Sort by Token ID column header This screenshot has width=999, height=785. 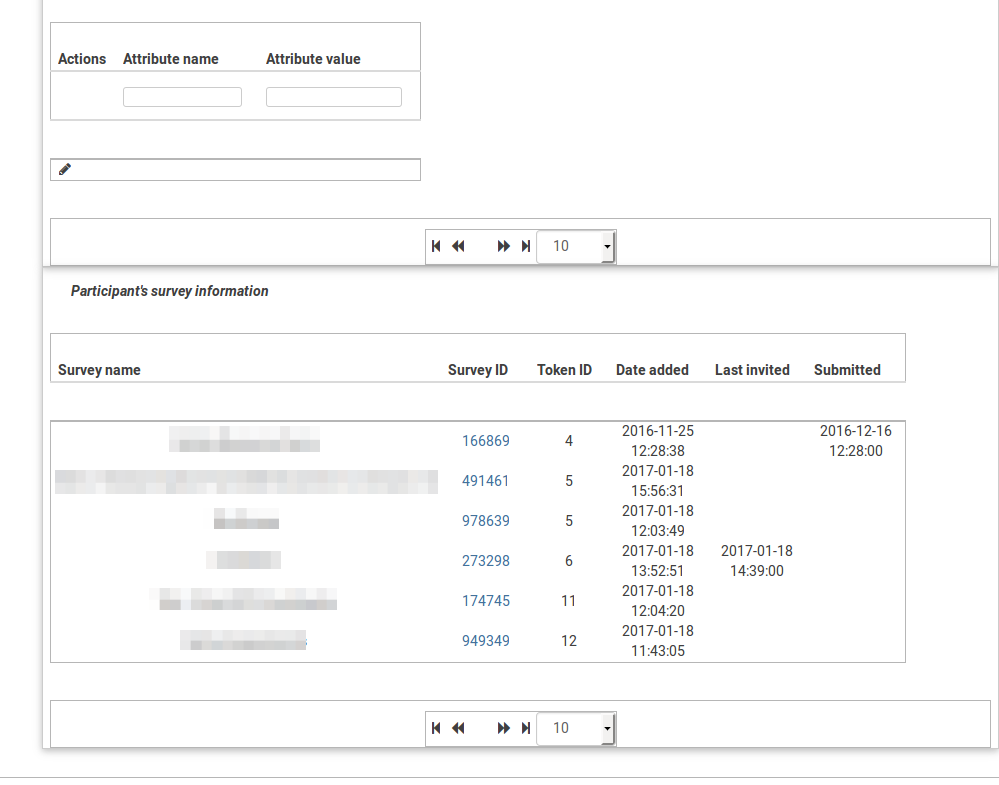(x=564, y=370)
